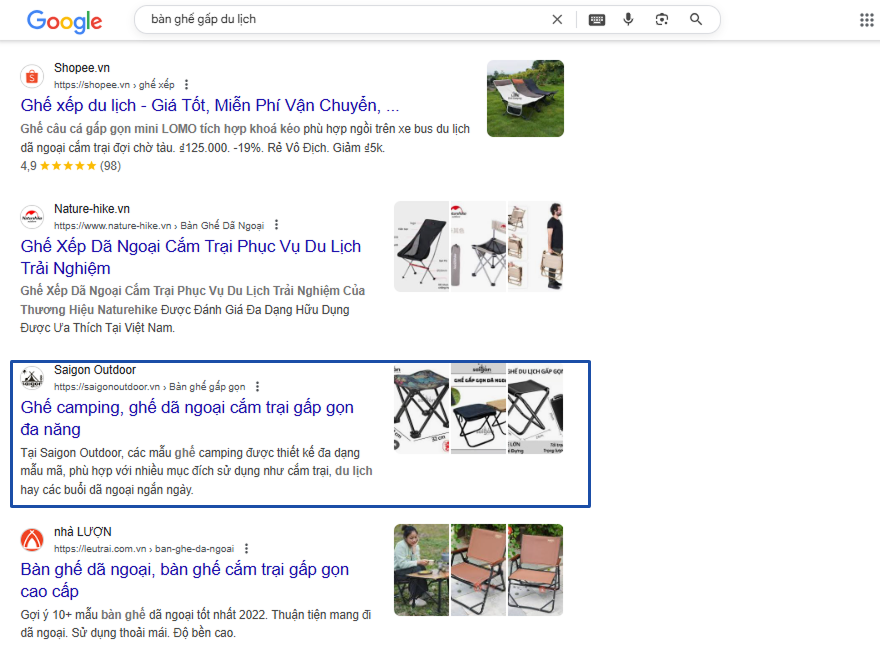Viewport: 880px width, 657px height.
Task: Open more options for the Nature-hike result
Action: pyautogui.click(x=276, y=225)
